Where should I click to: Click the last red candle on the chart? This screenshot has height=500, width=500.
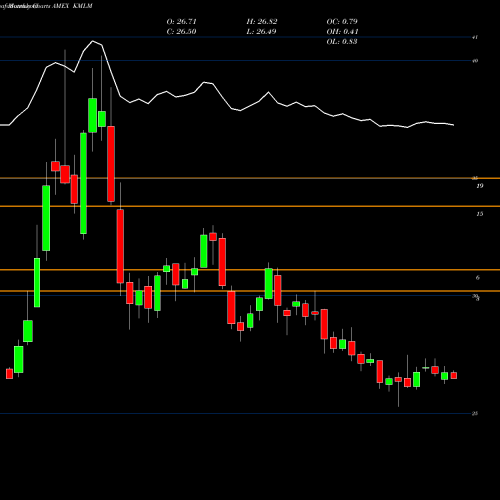454,376
